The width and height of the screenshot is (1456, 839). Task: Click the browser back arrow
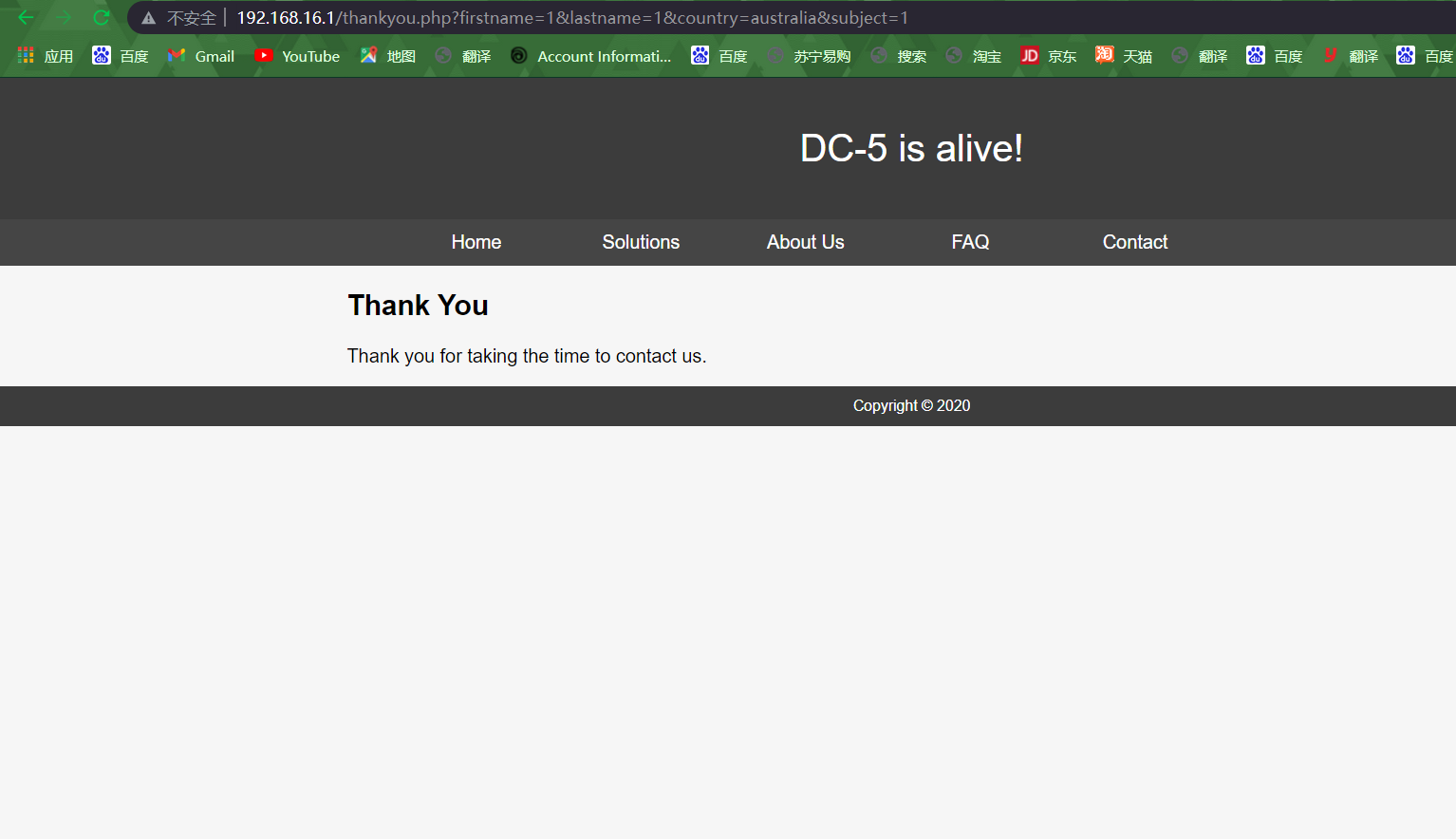(26, 18)
